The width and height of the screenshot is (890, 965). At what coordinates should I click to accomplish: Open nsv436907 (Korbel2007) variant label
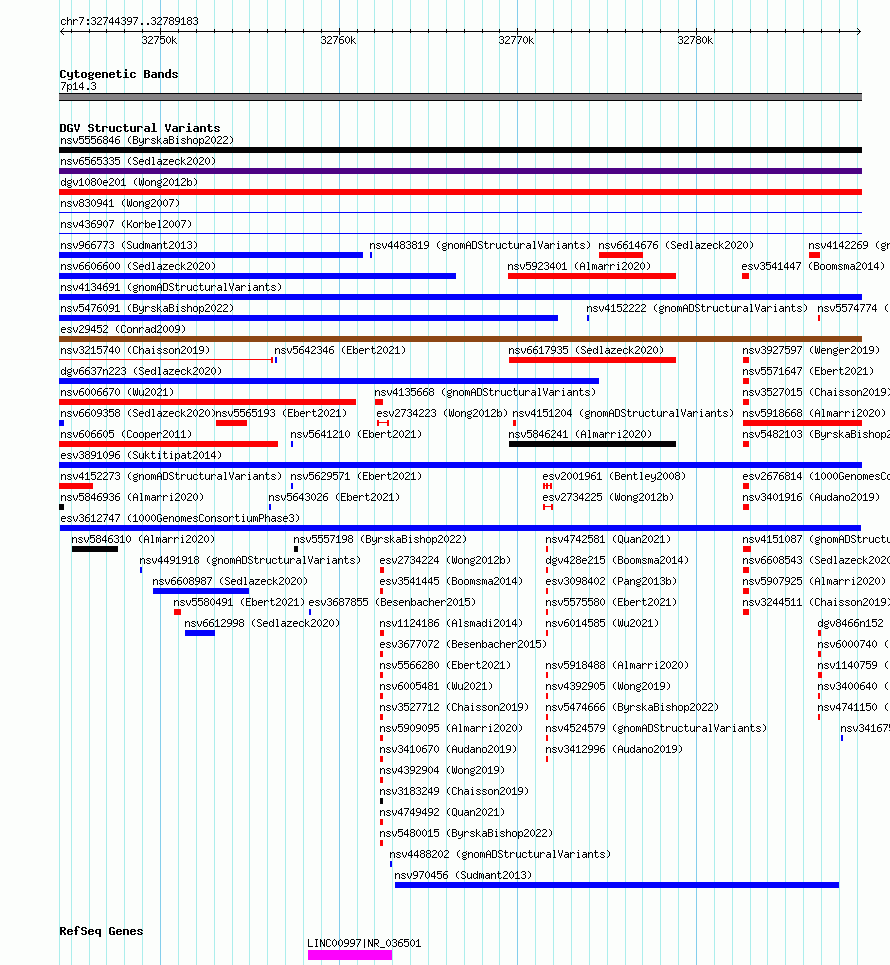[x=126, y=224]
